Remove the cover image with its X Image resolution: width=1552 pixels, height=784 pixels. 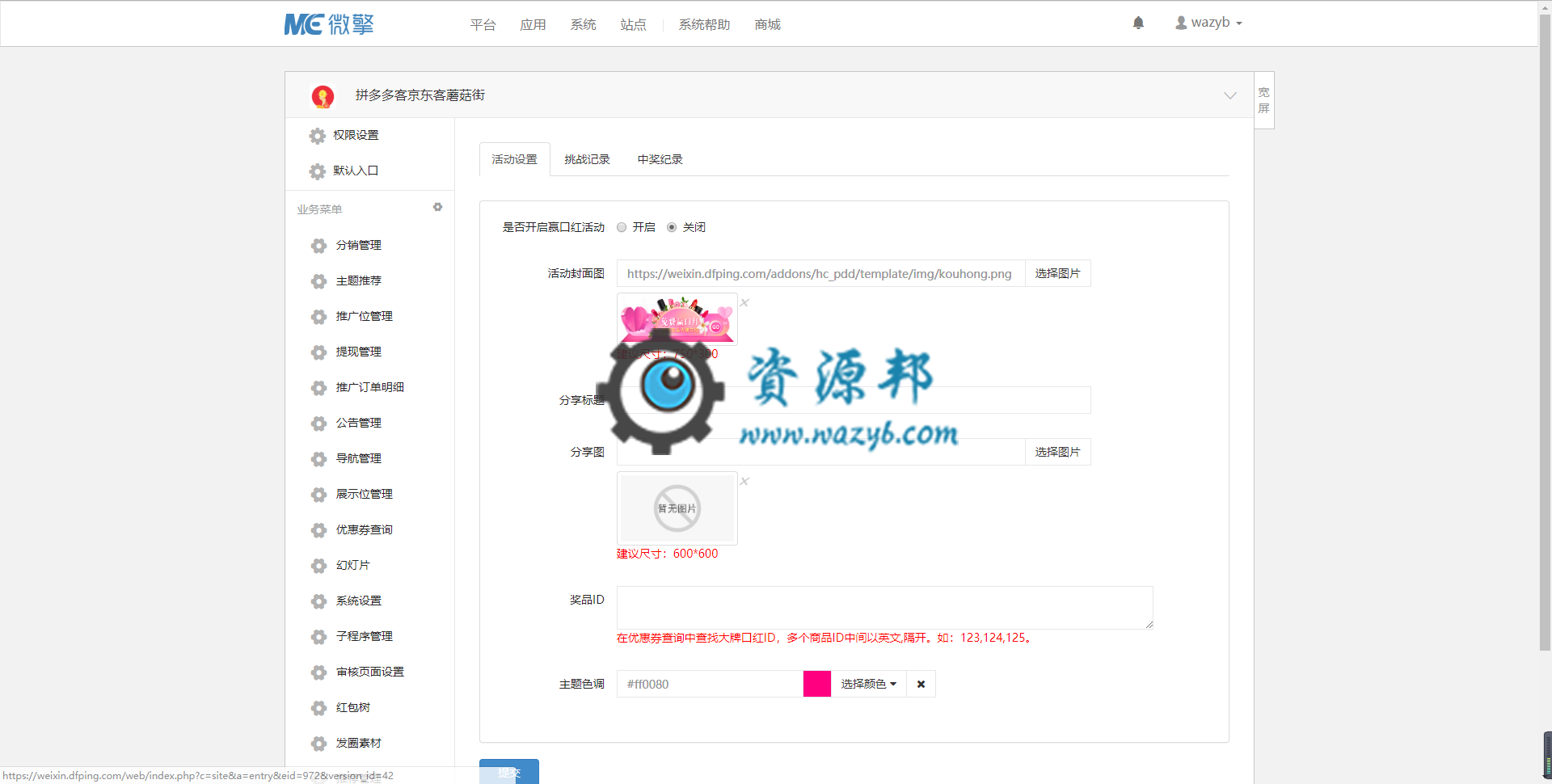point(744,302)
